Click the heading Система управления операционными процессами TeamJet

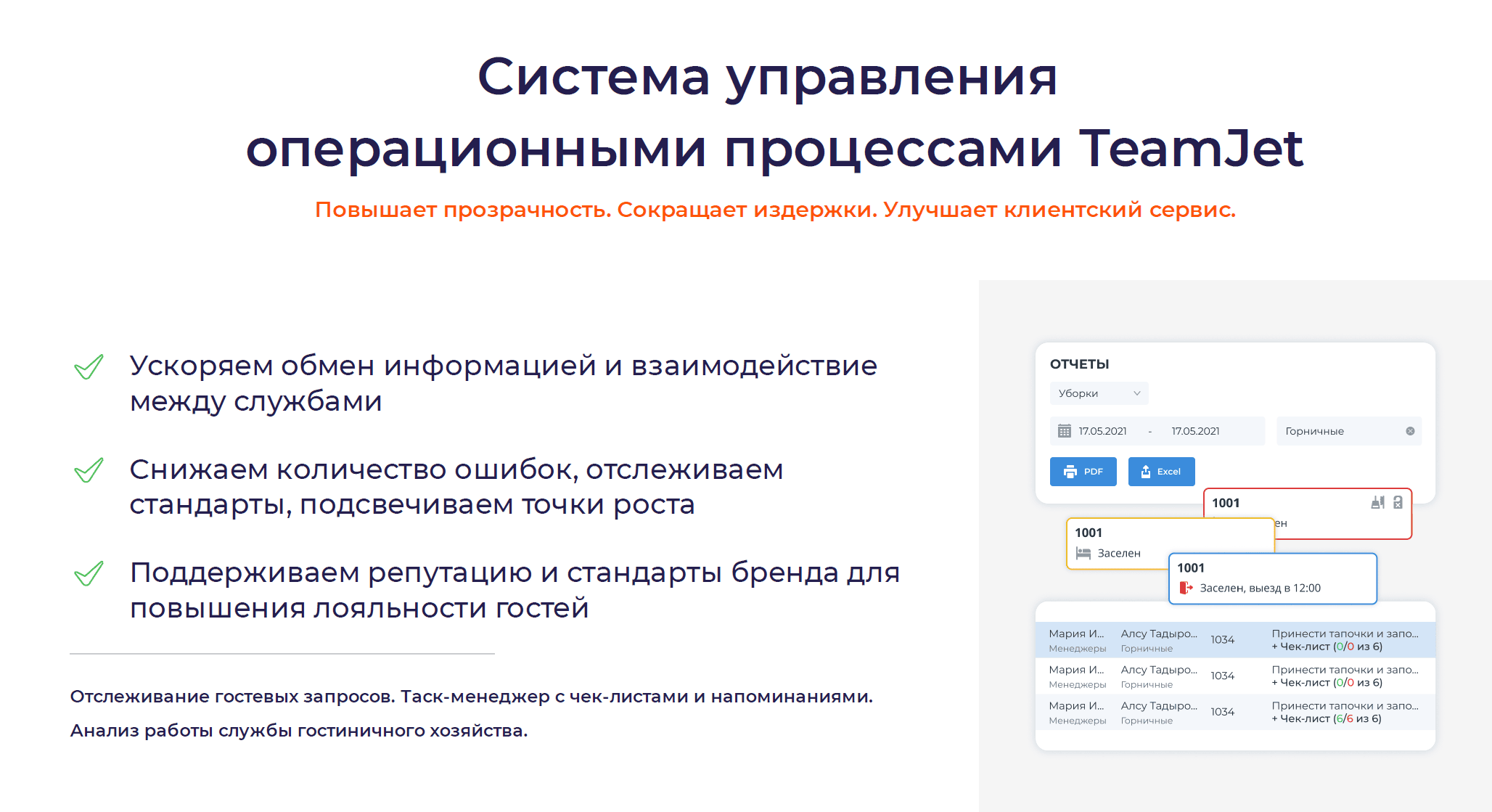pyautogui.click(x=774, y=112)
